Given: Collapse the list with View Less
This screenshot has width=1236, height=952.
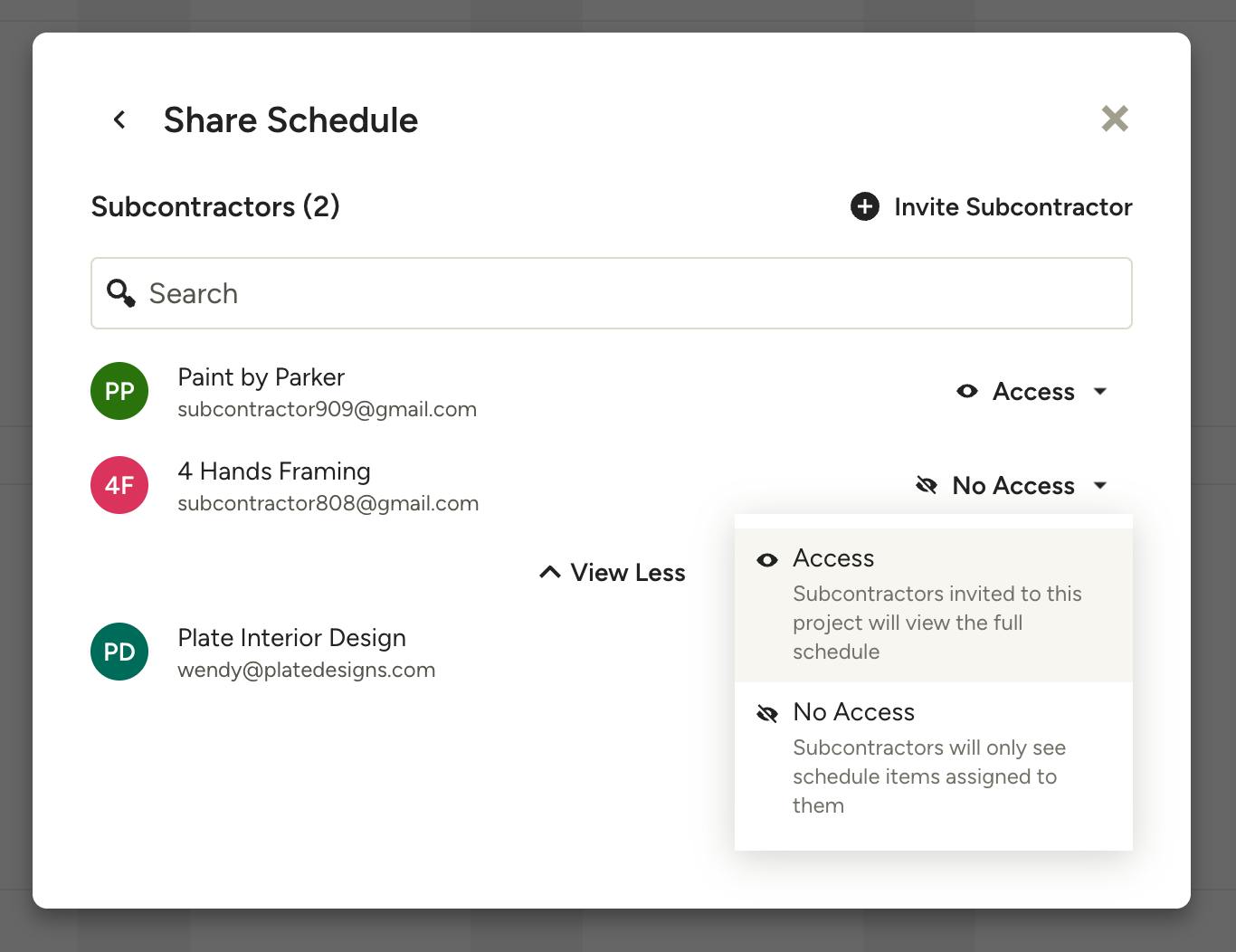Looking at the screenshot, I should (613, 573).
